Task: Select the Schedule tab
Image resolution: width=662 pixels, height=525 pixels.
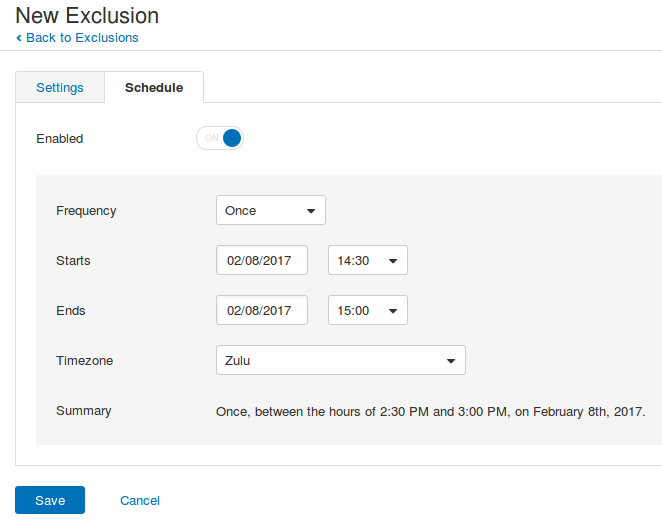Action: coord(154,87)
